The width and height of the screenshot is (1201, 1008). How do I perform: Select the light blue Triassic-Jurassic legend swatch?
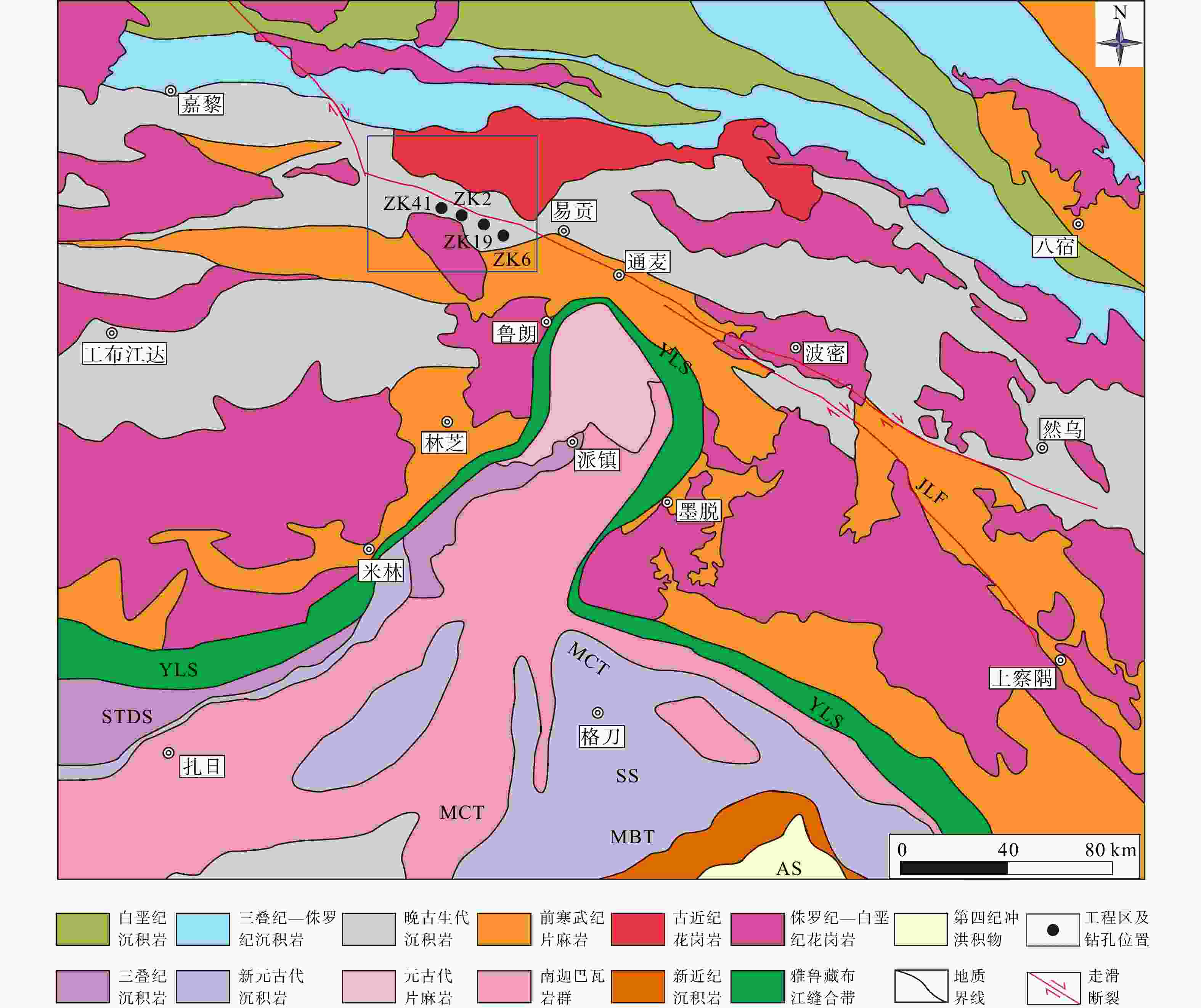(x=202, y=930)
